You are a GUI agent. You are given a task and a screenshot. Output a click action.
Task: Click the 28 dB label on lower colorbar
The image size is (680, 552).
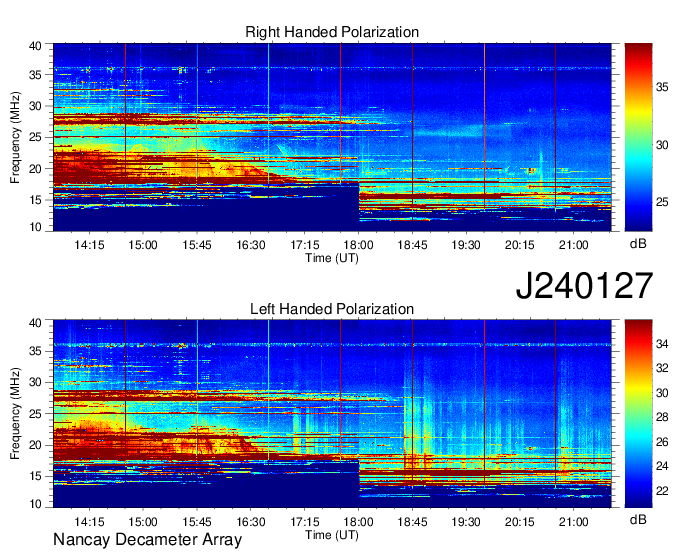[x=662, y=417]
